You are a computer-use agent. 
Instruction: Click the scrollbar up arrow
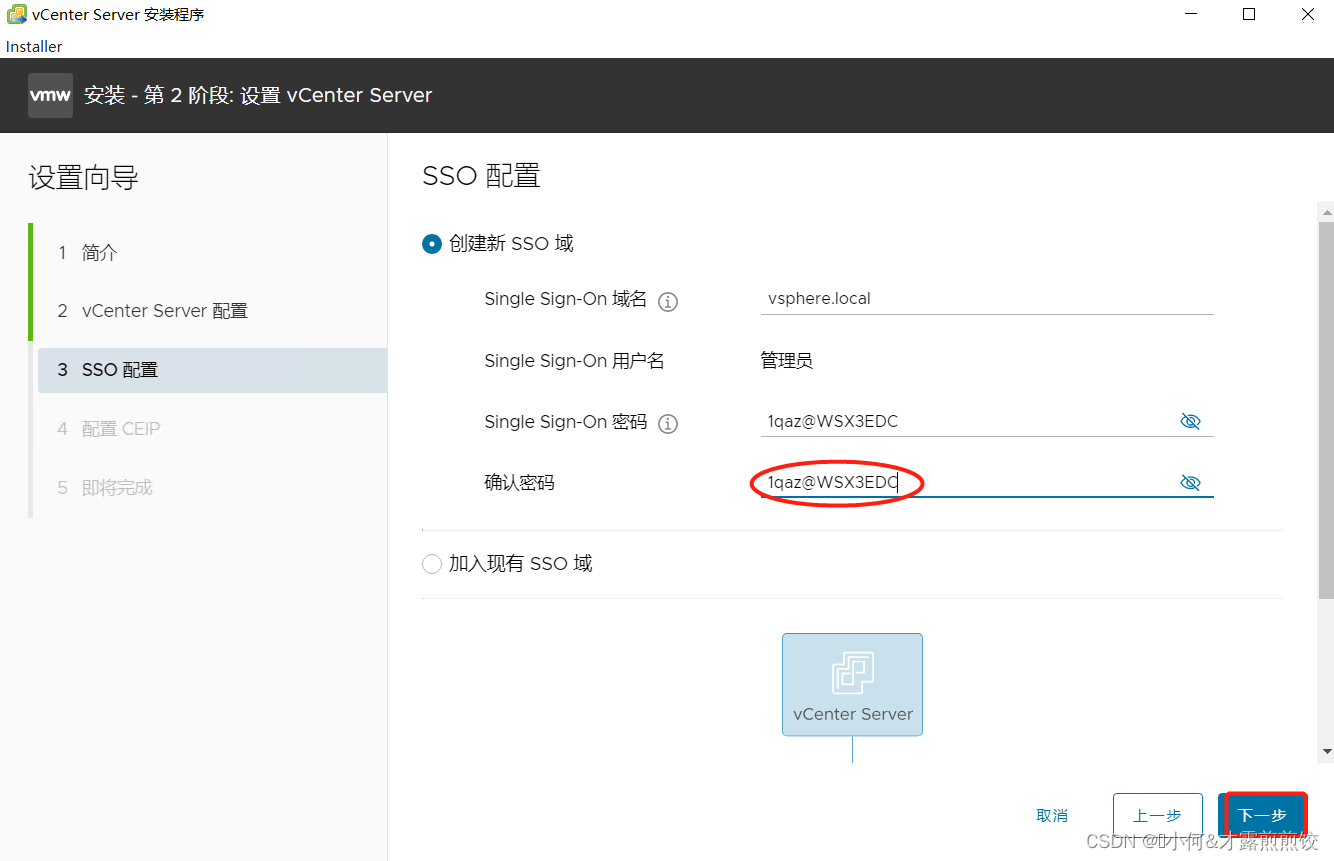1327,212
